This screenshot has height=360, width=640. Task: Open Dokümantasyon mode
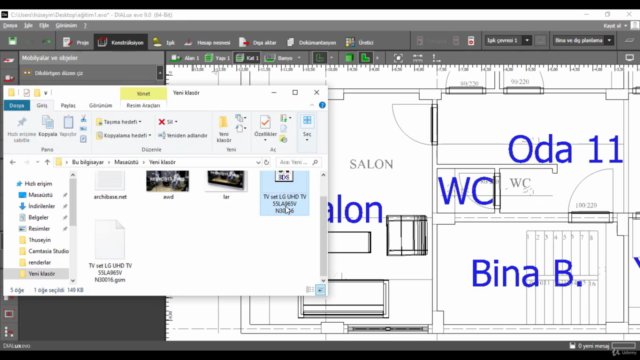pos(311,42)
